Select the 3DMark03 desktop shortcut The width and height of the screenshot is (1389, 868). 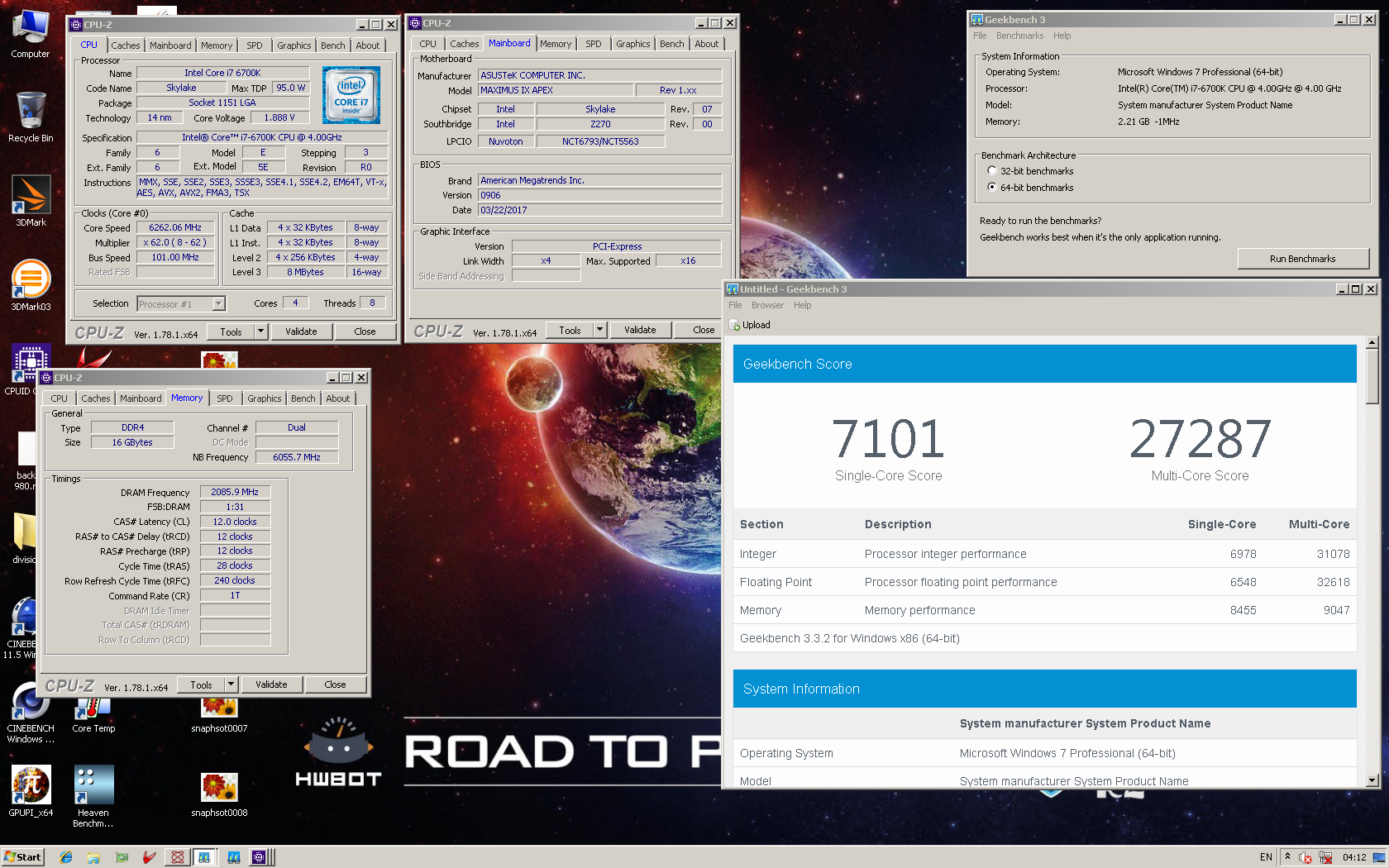[31, 285]
